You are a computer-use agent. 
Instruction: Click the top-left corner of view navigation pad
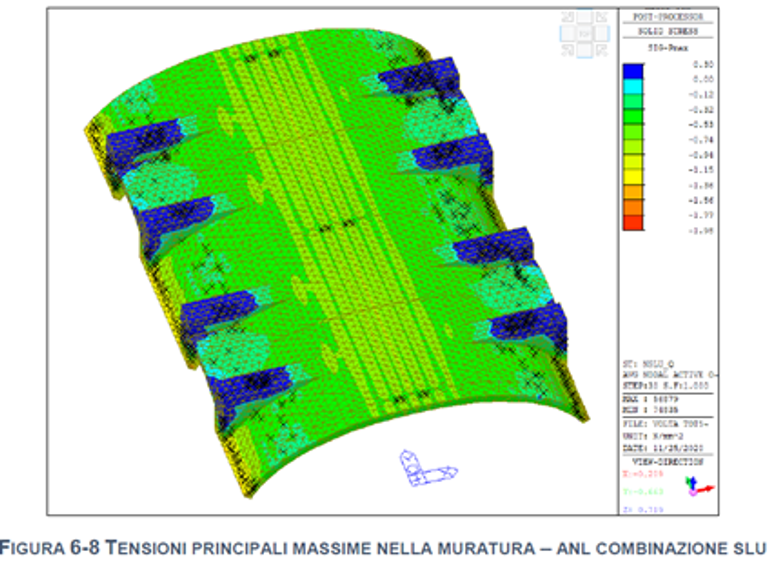point(567,19)
